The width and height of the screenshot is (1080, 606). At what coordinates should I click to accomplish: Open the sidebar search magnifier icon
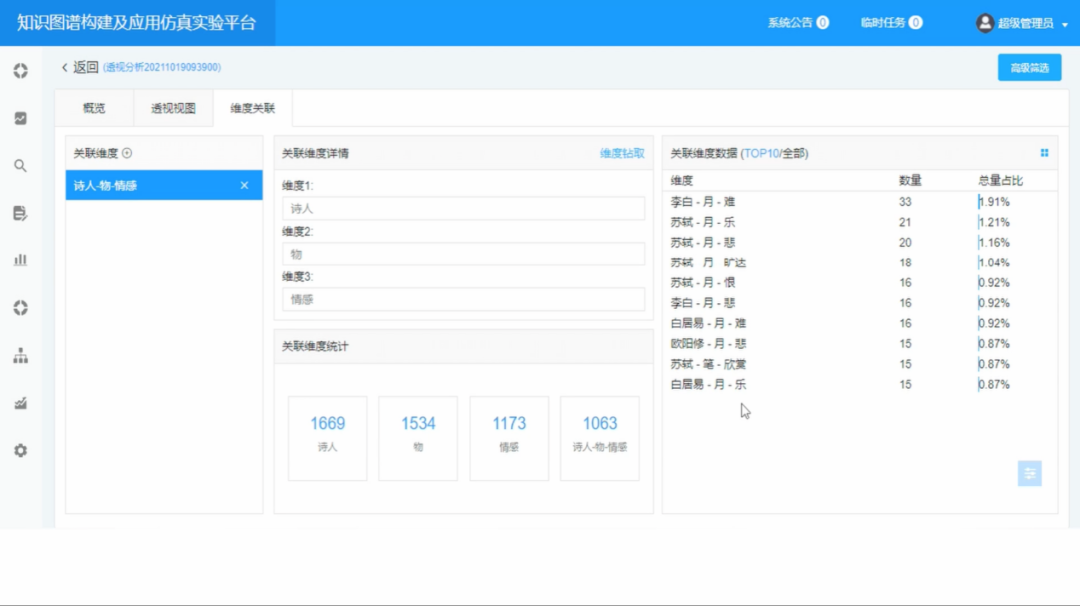(x=21, y=166)
